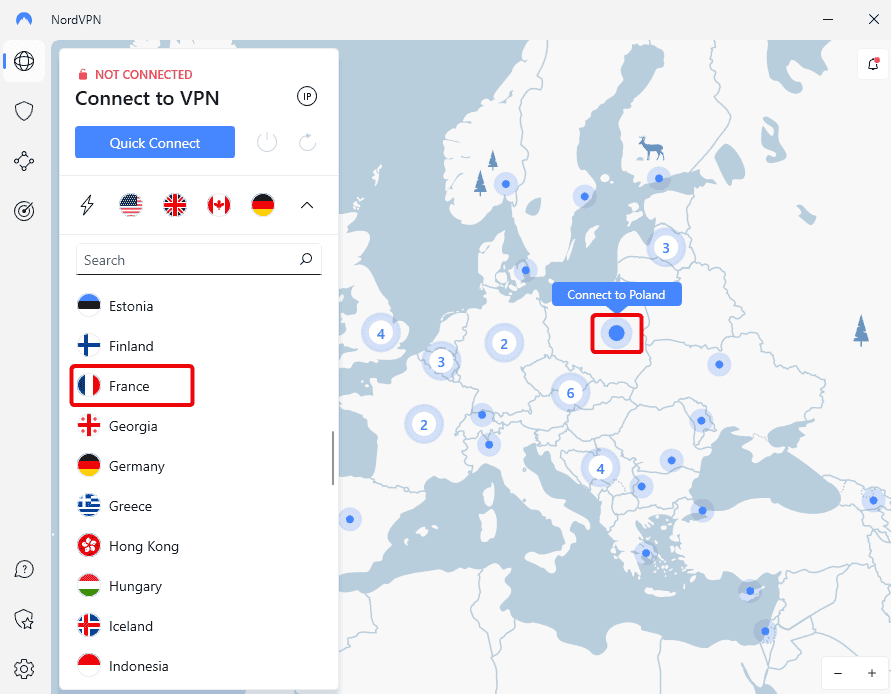Select France in the country list

[x=198, y=386]
